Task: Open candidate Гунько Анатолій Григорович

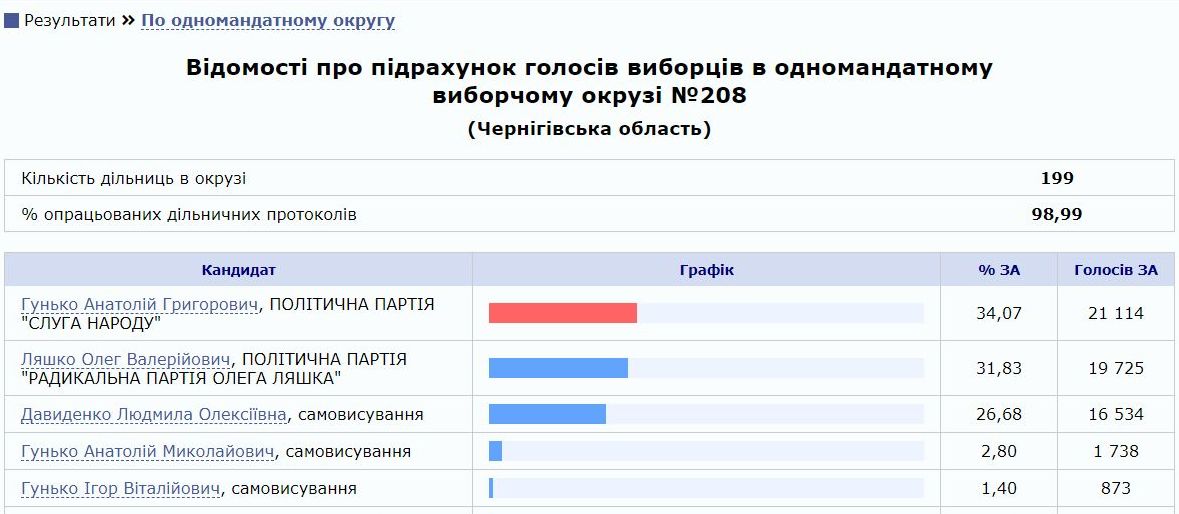Action: point(139,304)
